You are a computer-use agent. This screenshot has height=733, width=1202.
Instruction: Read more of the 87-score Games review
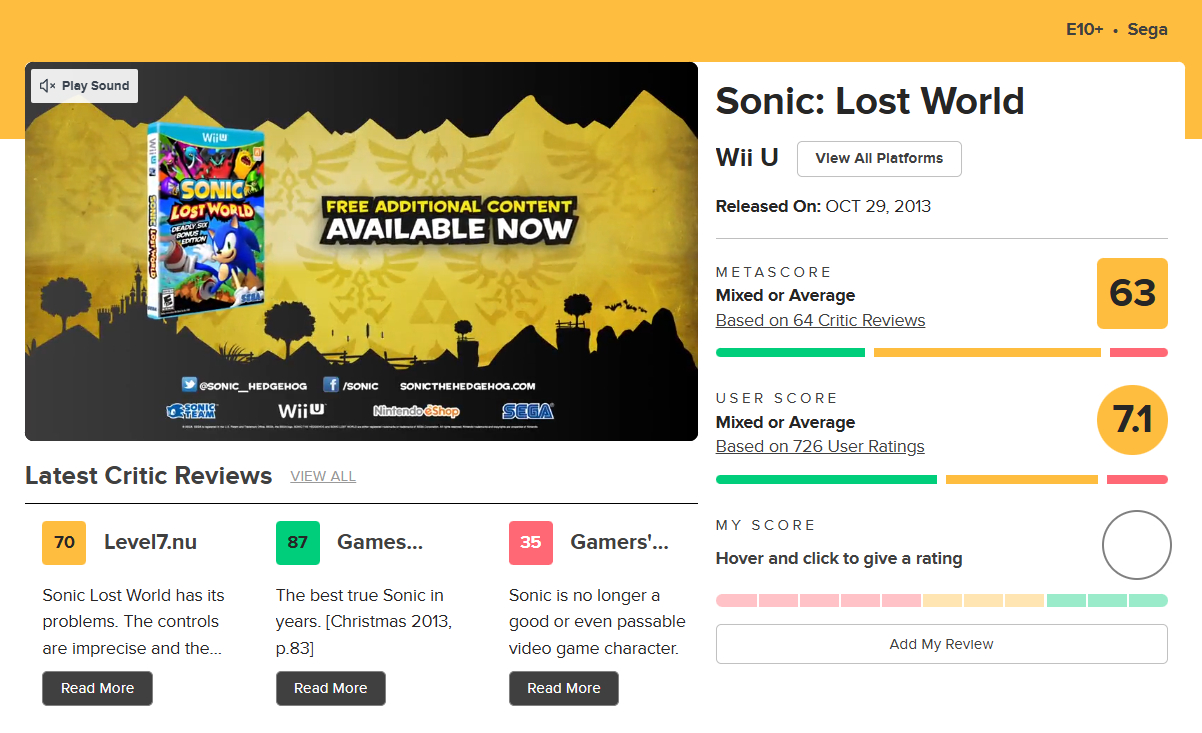pyautogui.click(x=330, y=688)
